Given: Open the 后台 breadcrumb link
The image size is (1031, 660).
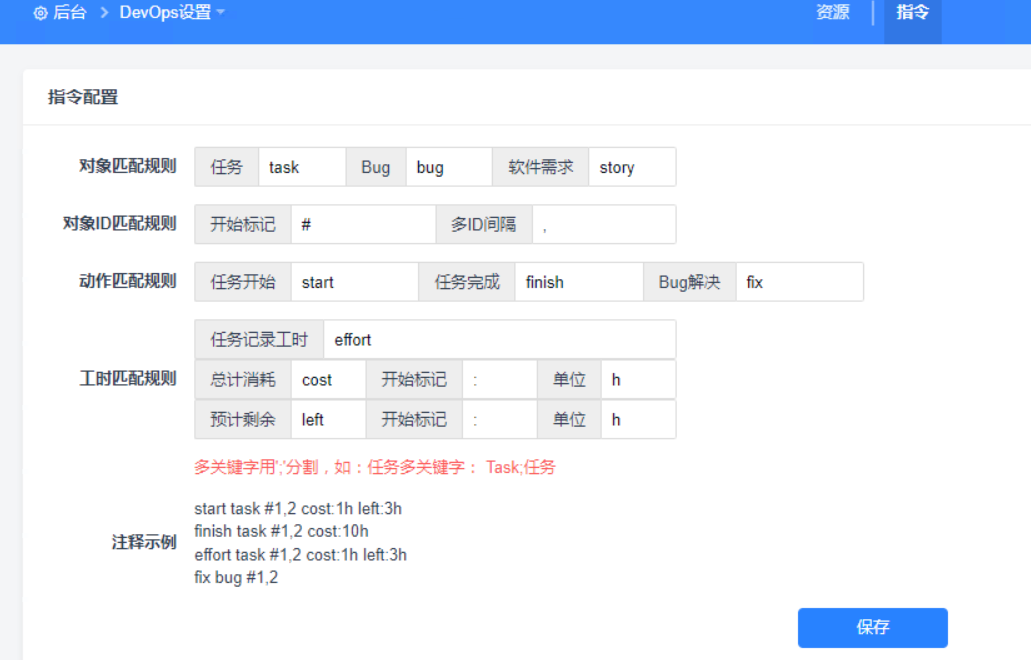Looking at the screenshot, I should click(x=70, y=12).
